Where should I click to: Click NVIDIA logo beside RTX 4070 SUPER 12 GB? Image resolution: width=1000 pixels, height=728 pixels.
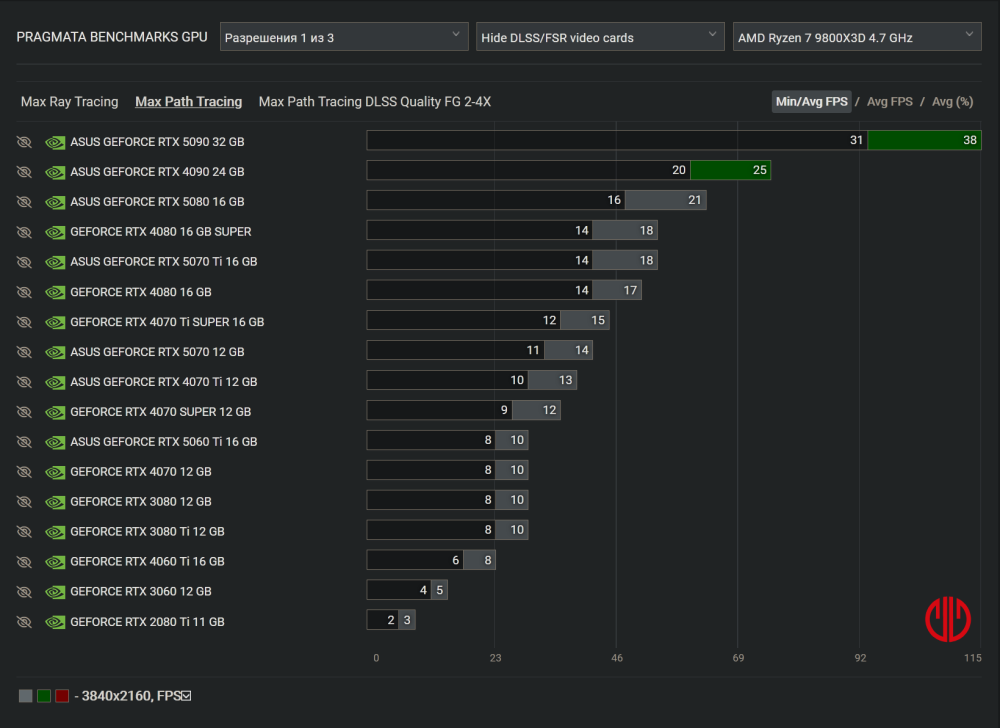coord(55,412)
